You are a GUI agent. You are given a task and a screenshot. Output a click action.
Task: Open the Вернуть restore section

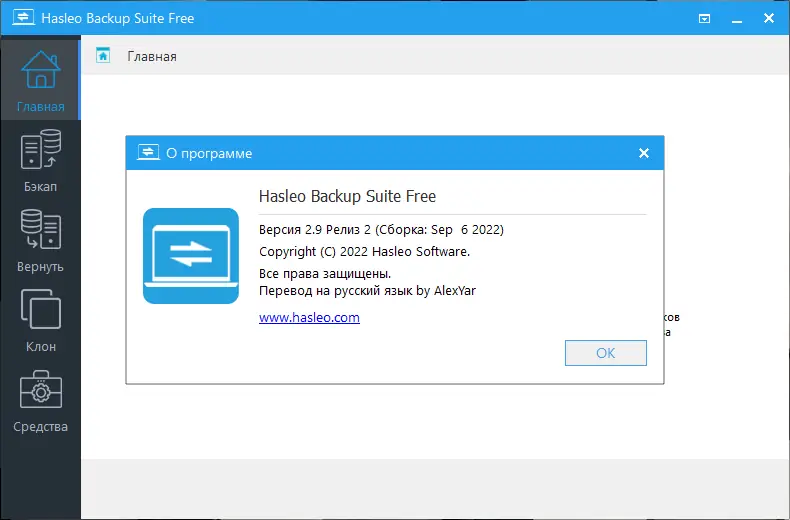pyautogui.click(x=40, y=240)
